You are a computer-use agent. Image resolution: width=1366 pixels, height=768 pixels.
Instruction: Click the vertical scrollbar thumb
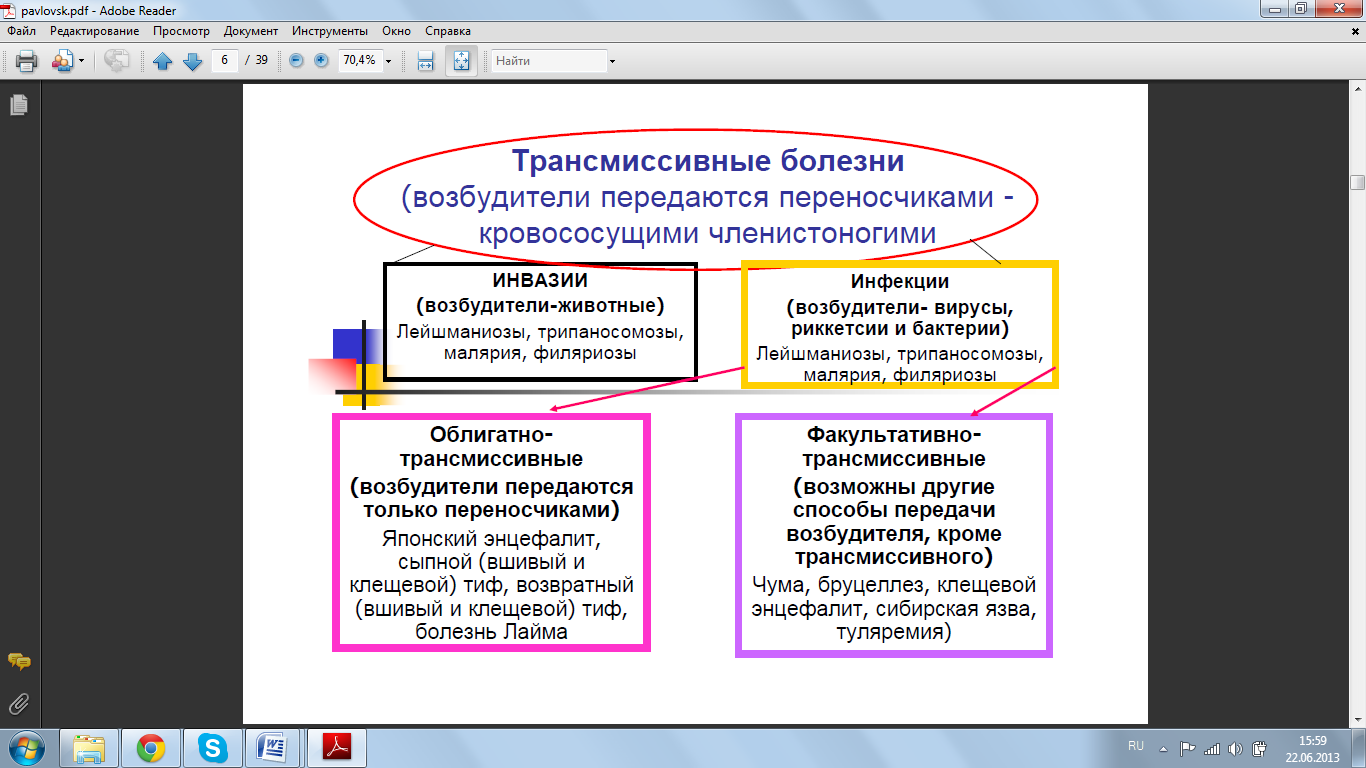pyautogui.click(x=1357, y=182)
